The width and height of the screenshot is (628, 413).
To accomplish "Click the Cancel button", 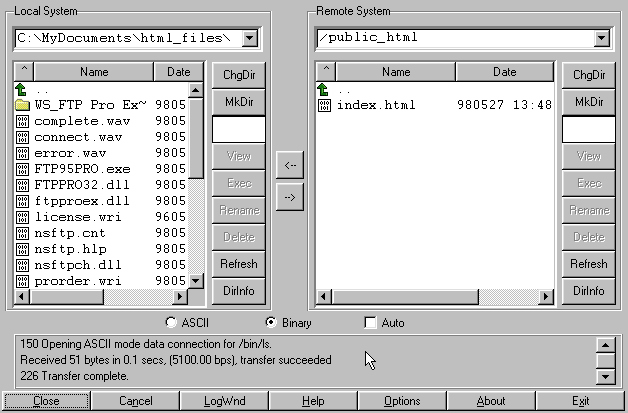I will (135, 401).
